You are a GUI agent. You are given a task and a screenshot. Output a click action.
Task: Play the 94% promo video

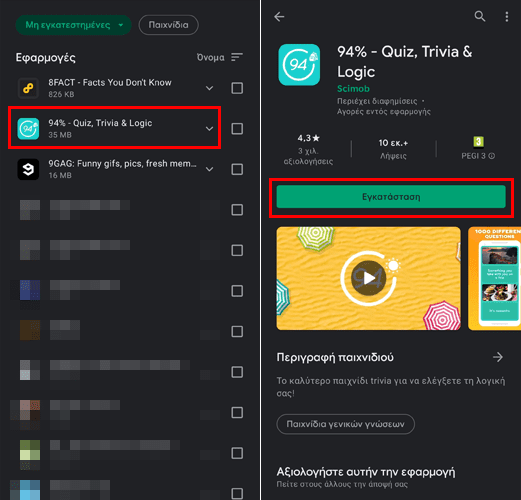pyautogui.click(x=368, y=278)
